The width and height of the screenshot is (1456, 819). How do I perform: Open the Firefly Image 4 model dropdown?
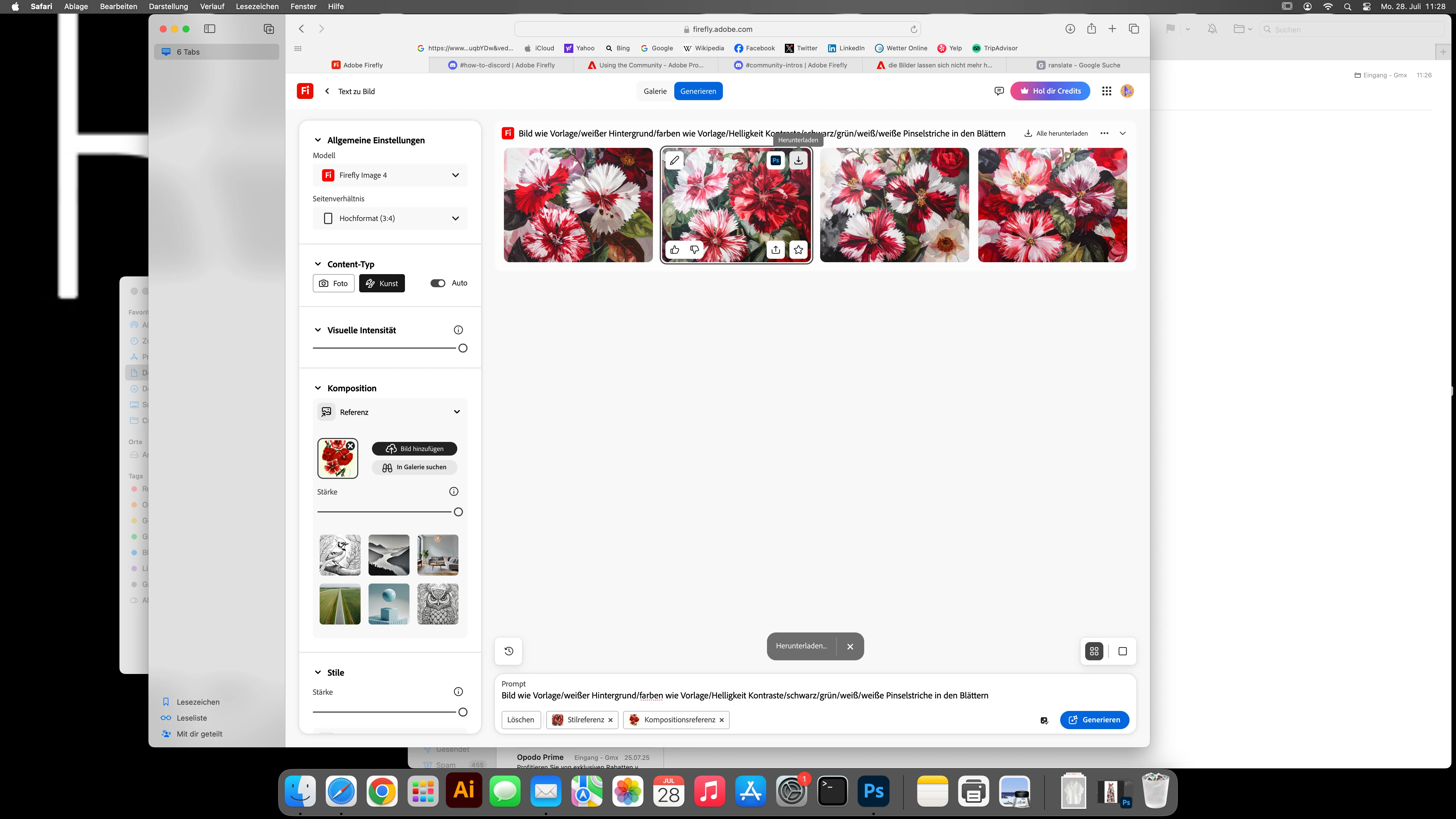(390, 175)
